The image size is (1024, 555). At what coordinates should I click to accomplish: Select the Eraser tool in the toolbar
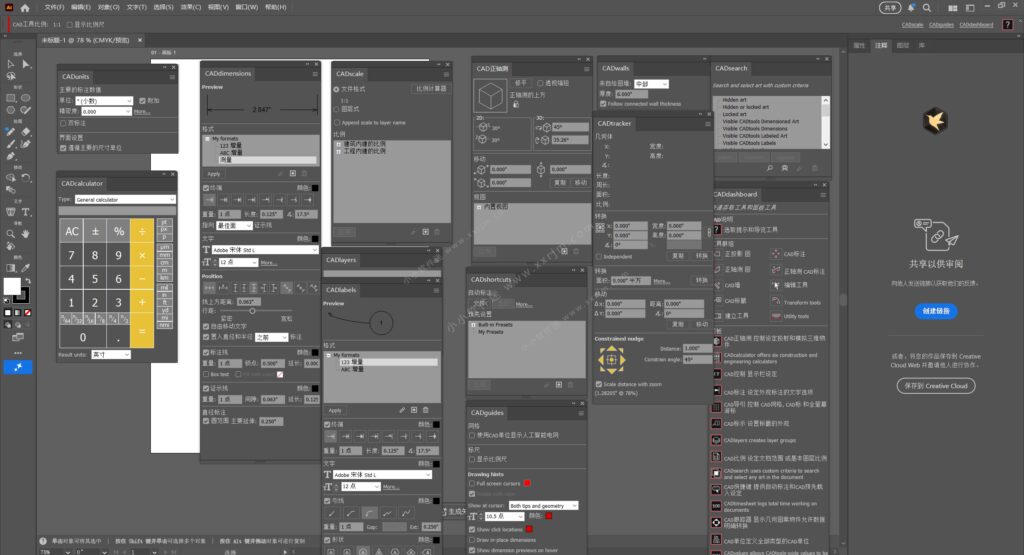click(x=26, y=131)
